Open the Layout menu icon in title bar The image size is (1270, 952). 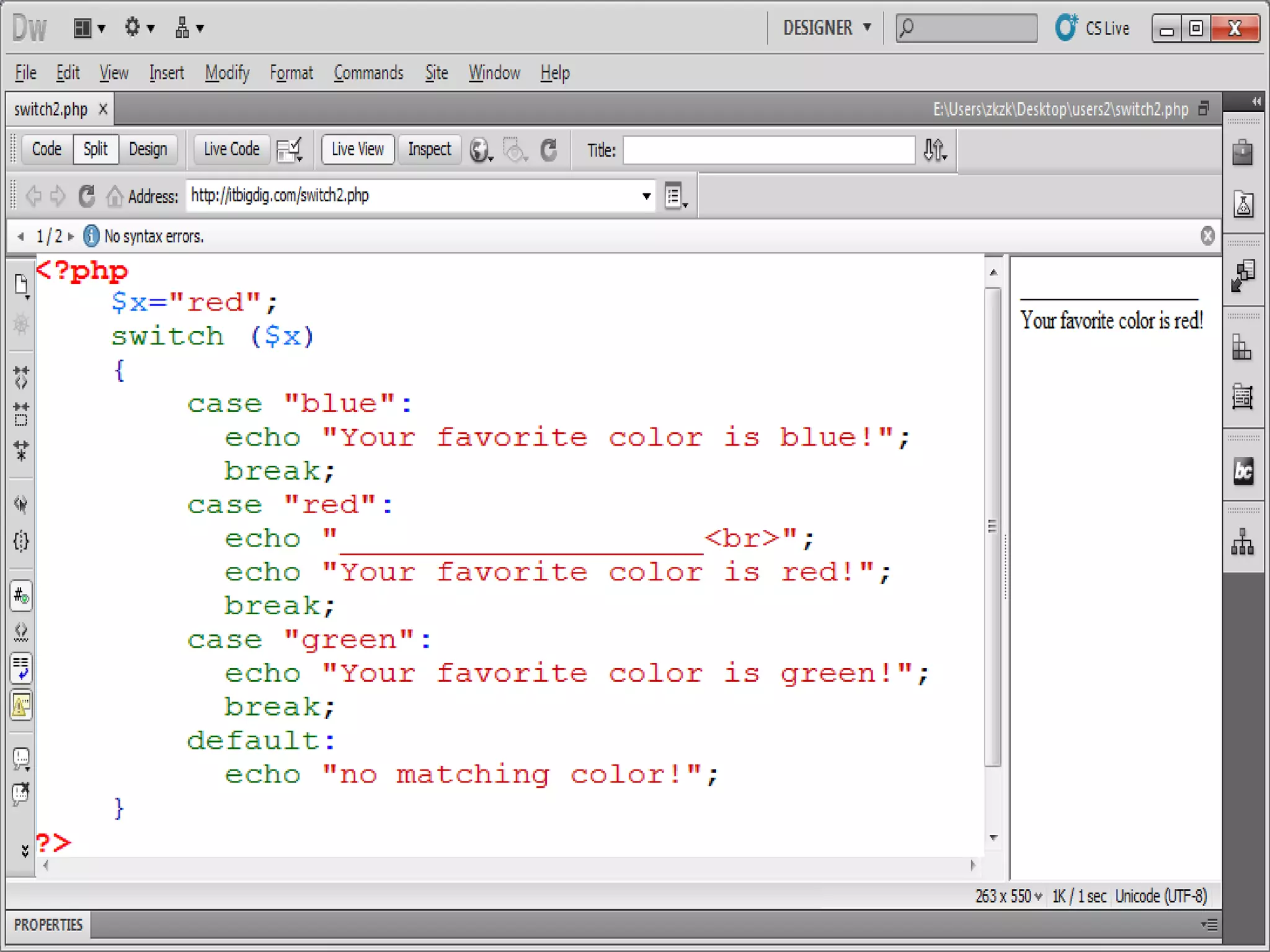89,28
